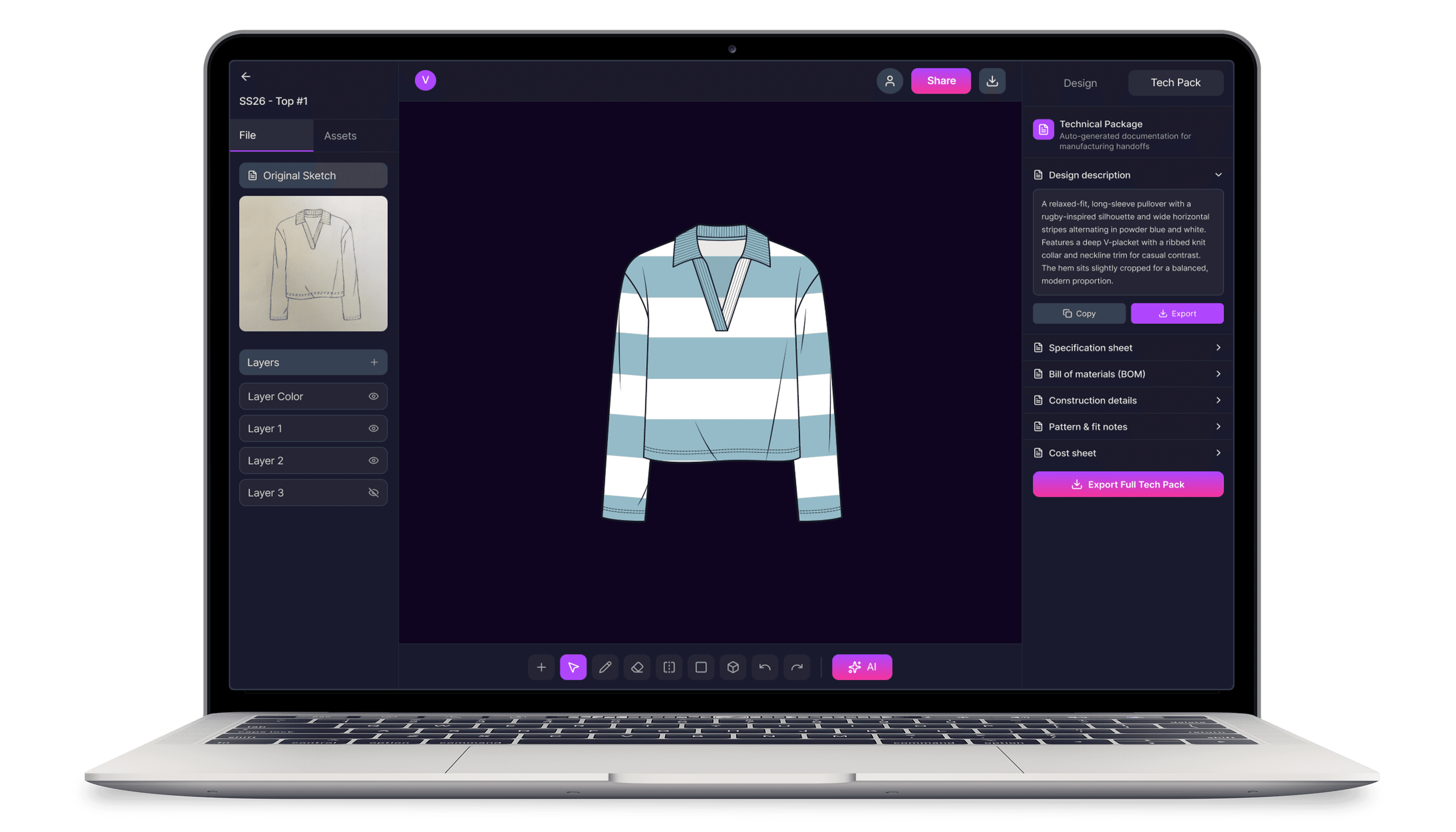Image resolution: width=1456 pixels, height=832 pixels.
Task: Click the Cost sheet document icon
Action: point(1038,453)
